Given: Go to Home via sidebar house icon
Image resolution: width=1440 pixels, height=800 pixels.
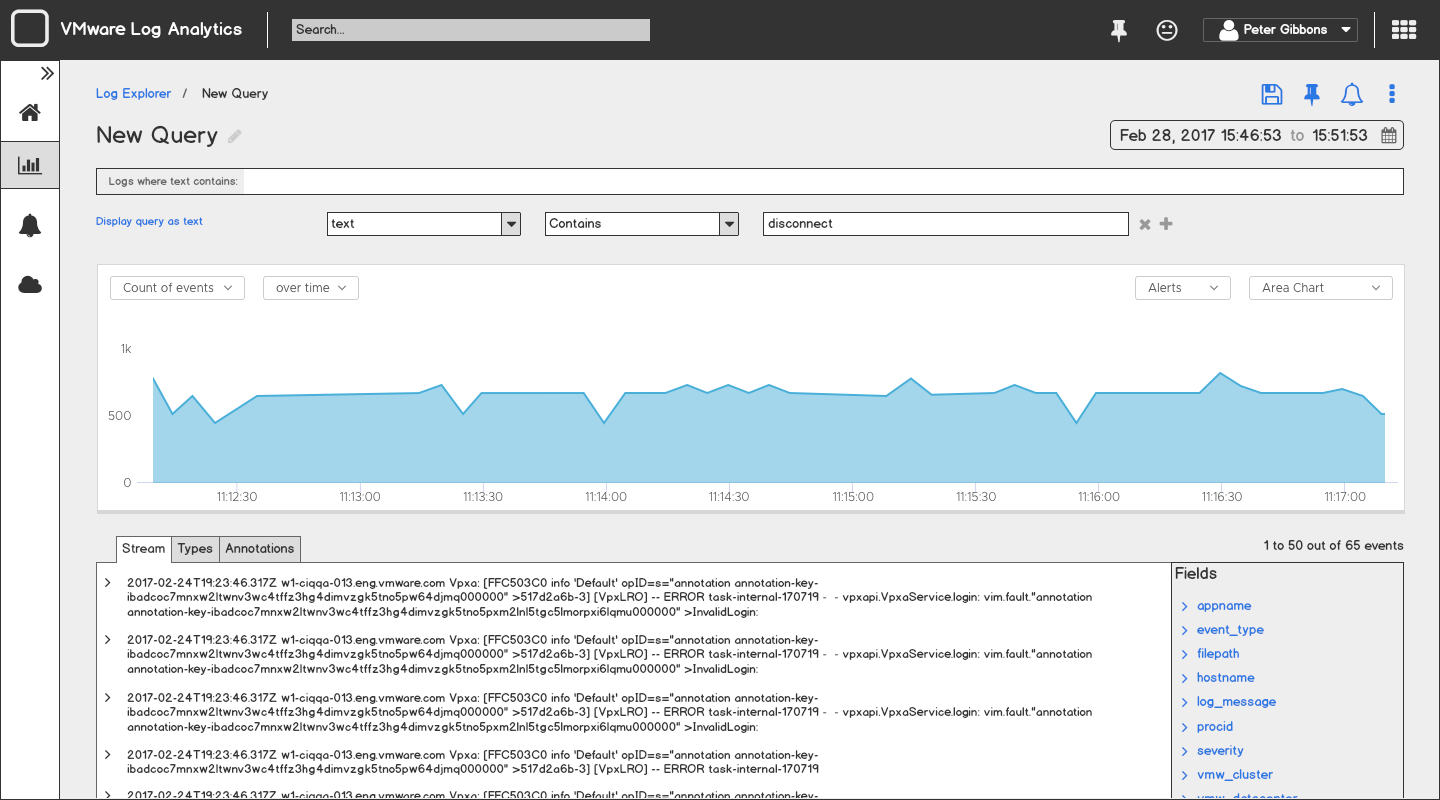Looking at the screenshot, I should tap(30, 112).
